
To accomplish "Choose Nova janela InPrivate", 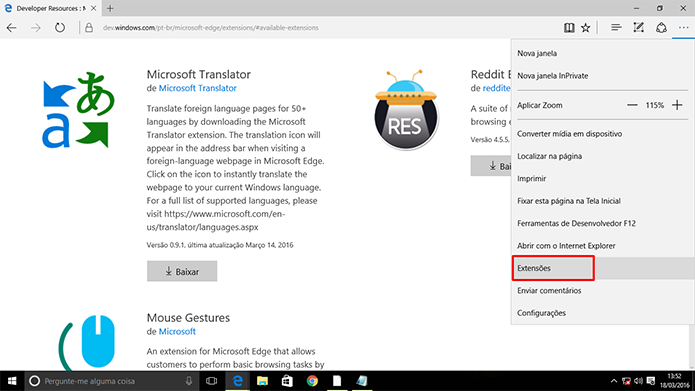I will pyautogui.click(x=603, y=76).
